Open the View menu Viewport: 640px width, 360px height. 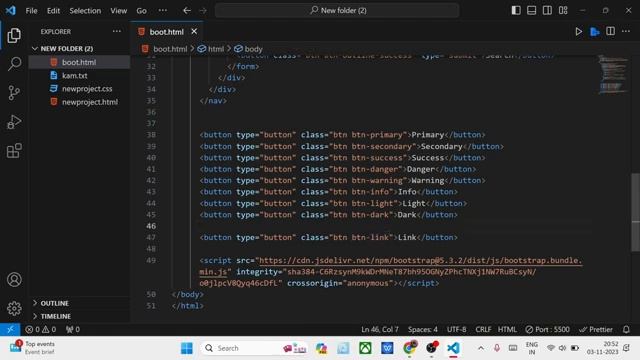pos(118,11)
